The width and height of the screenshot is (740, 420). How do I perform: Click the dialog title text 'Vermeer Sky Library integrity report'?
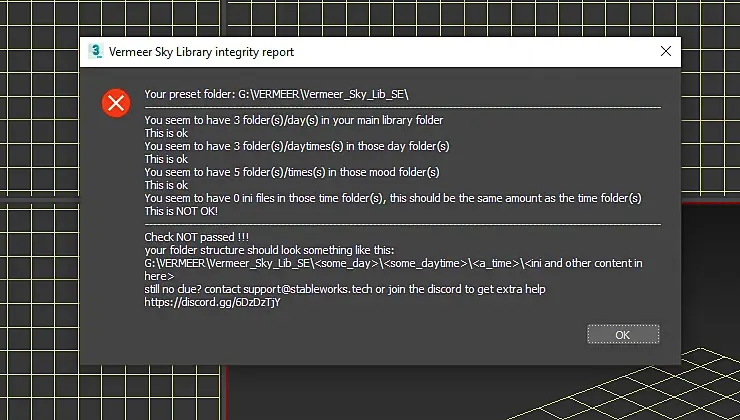coord(202,51)
